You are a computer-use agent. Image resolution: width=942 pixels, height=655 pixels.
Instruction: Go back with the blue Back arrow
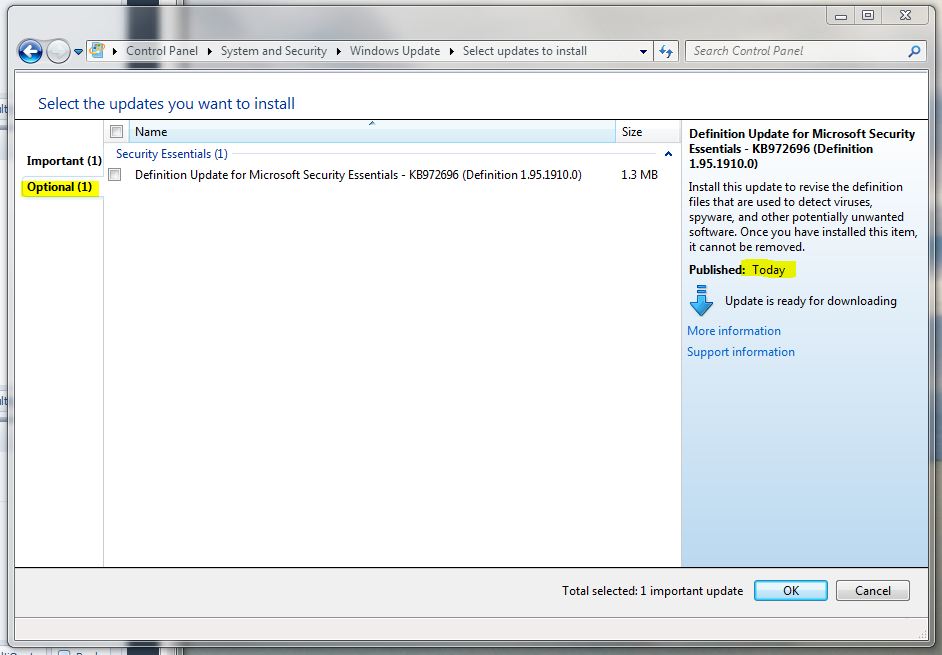click(30, 52)
